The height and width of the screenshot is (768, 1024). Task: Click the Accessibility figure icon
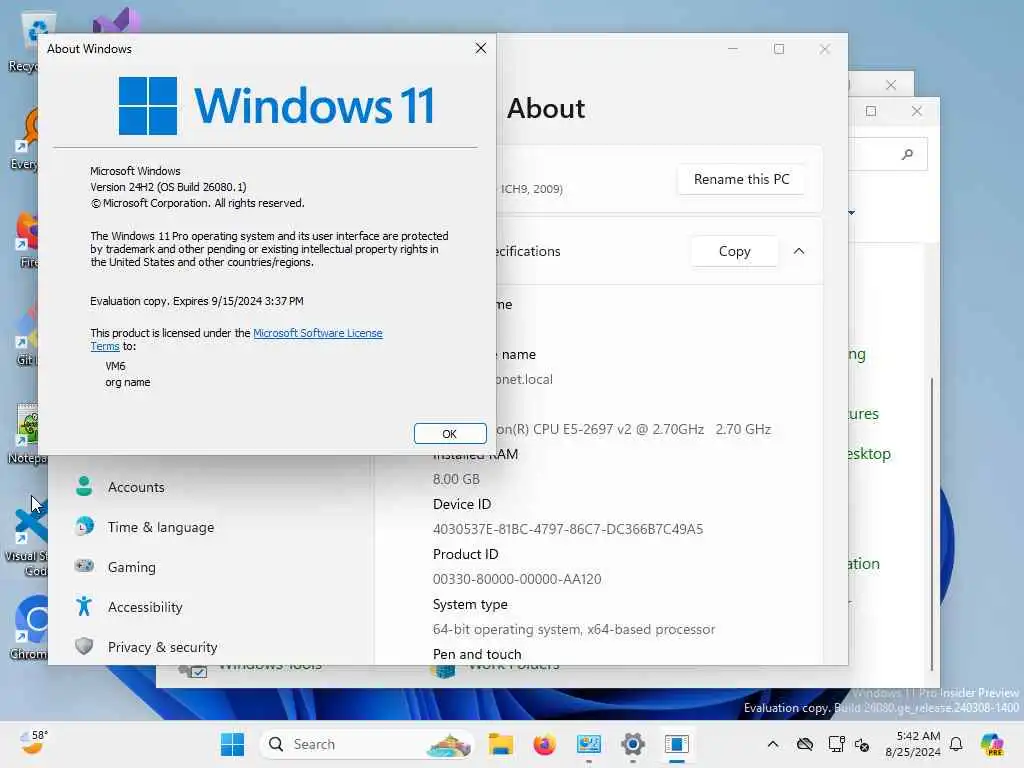pyautogui.click(x=84, y=607)
